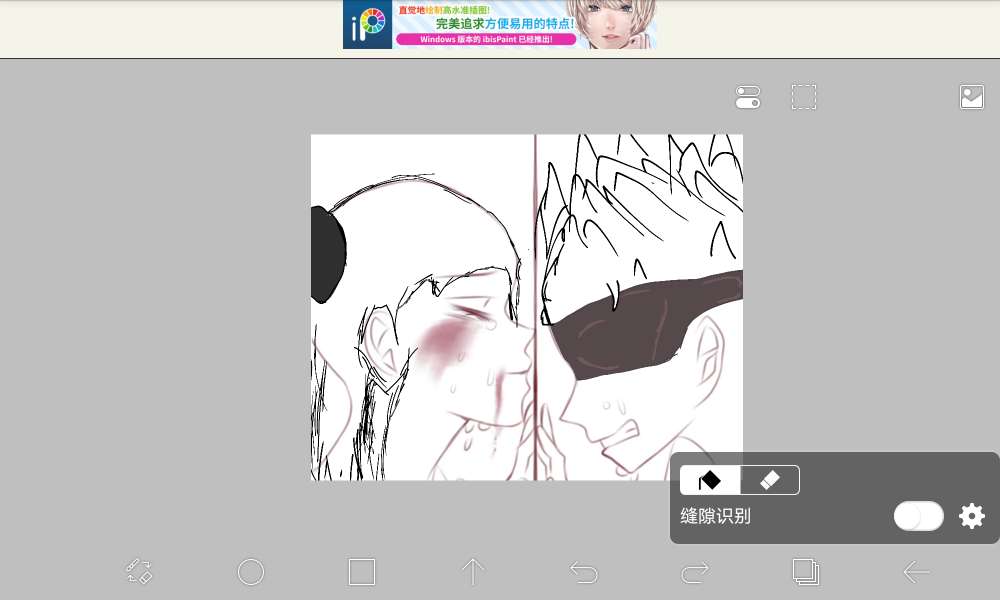Open the ibisPaint Windows ad banner
The image size is (1000, 600).
pos(500,25)
